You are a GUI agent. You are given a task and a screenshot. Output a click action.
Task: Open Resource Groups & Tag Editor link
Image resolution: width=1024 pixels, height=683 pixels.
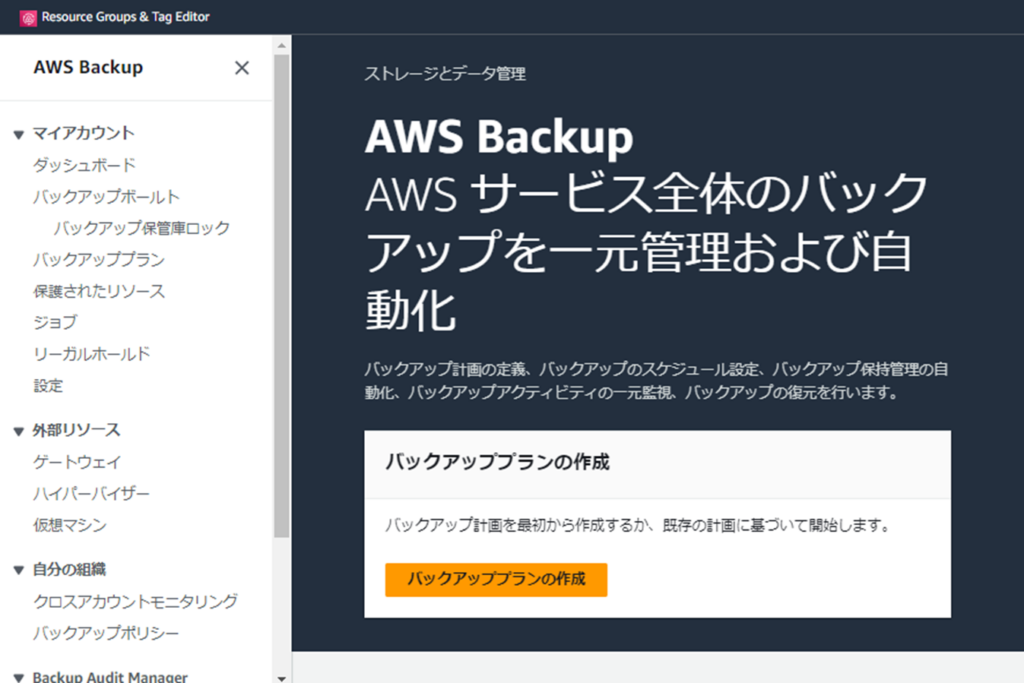[125, 17]
